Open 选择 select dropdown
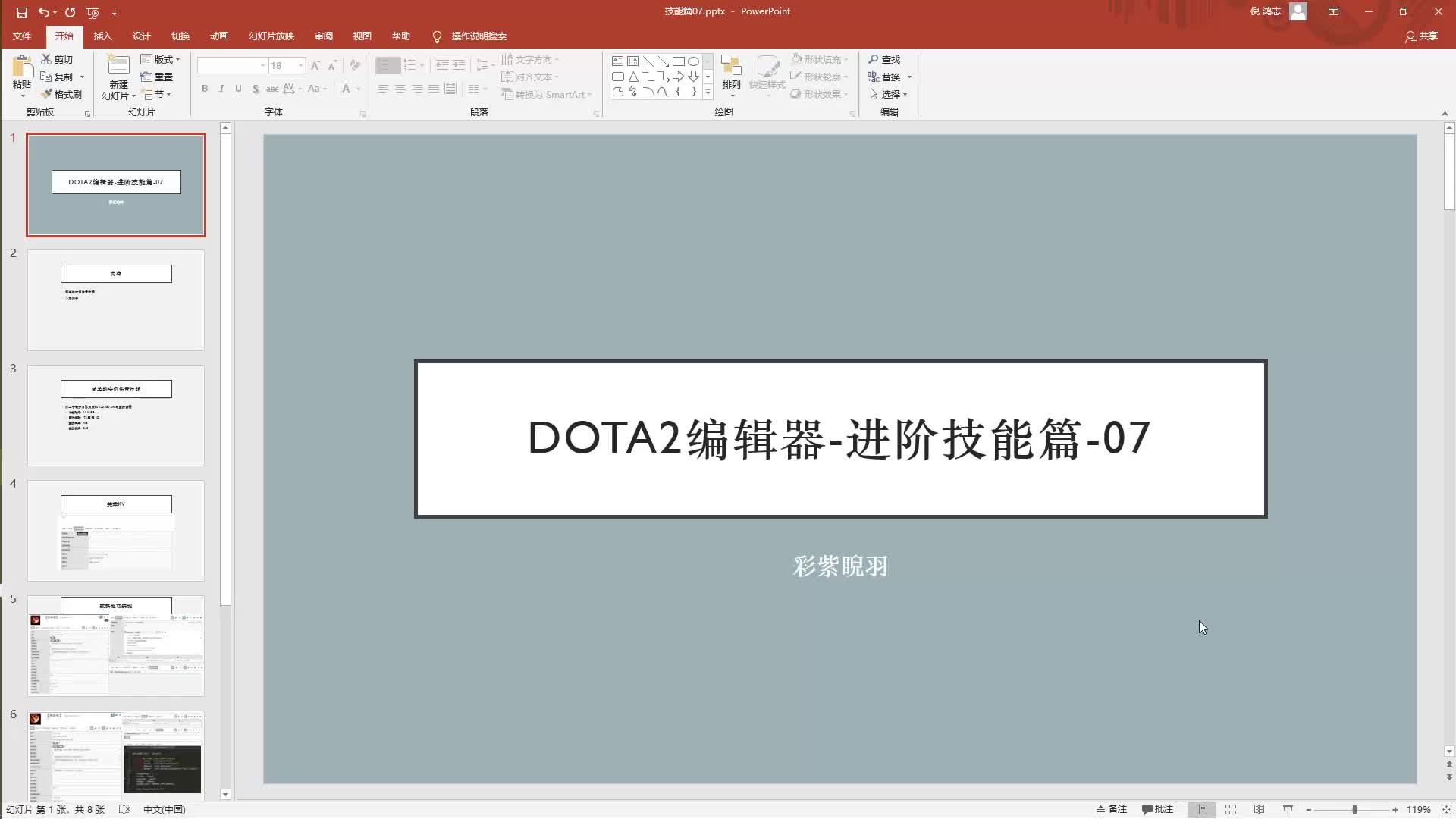This screenshot has width=1456, height=819. [888, 94]
